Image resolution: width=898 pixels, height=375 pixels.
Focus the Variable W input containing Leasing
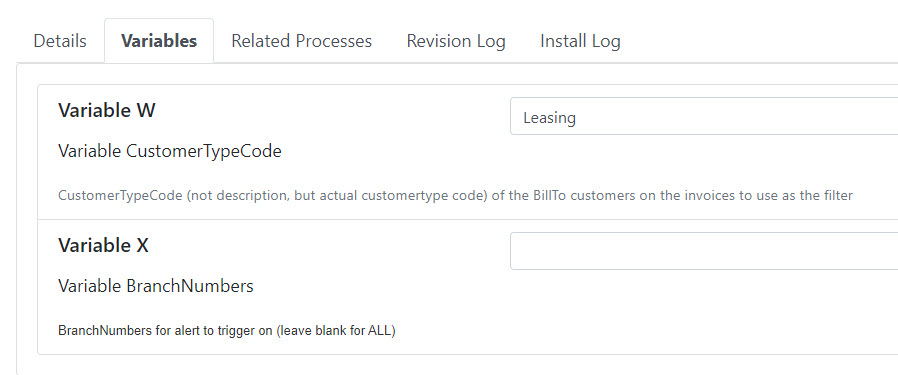click(x=704, y=116)
